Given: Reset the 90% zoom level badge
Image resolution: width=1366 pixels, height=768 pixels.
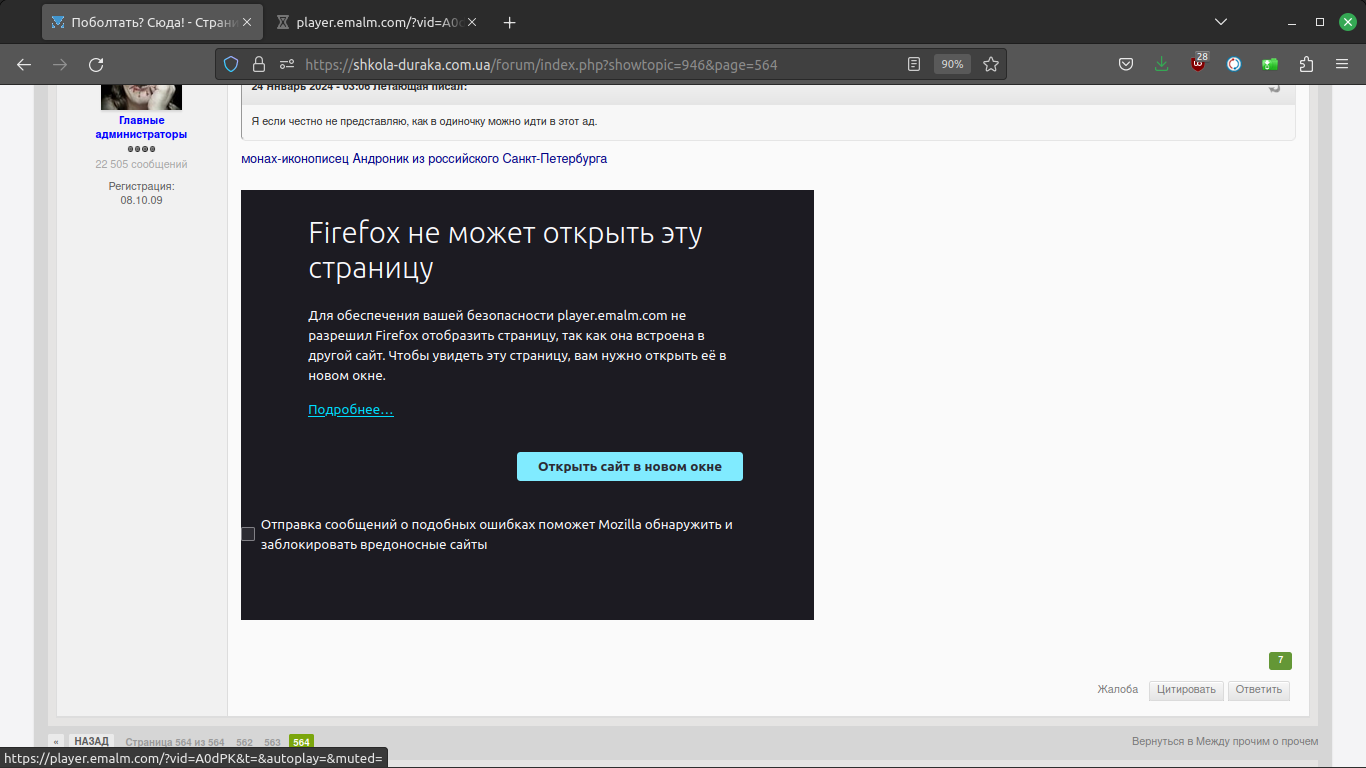Looking at the screenshot, I should (952, 64).
